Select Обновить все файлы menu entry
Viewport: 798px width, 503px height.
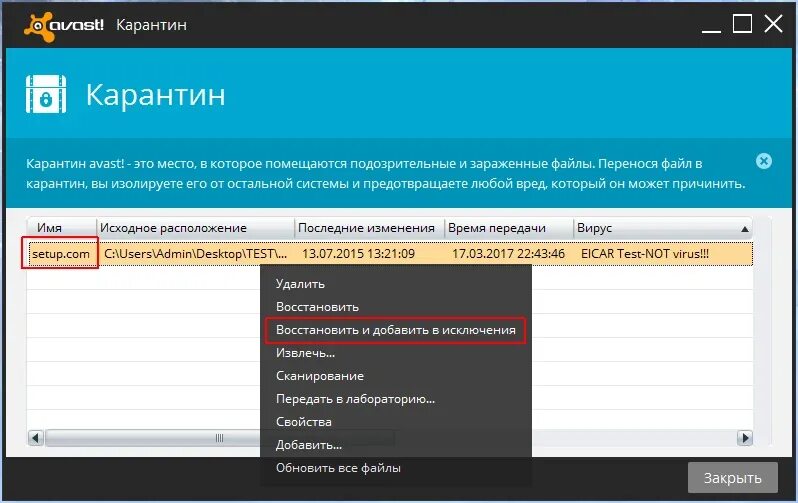[x=338, y=467]
